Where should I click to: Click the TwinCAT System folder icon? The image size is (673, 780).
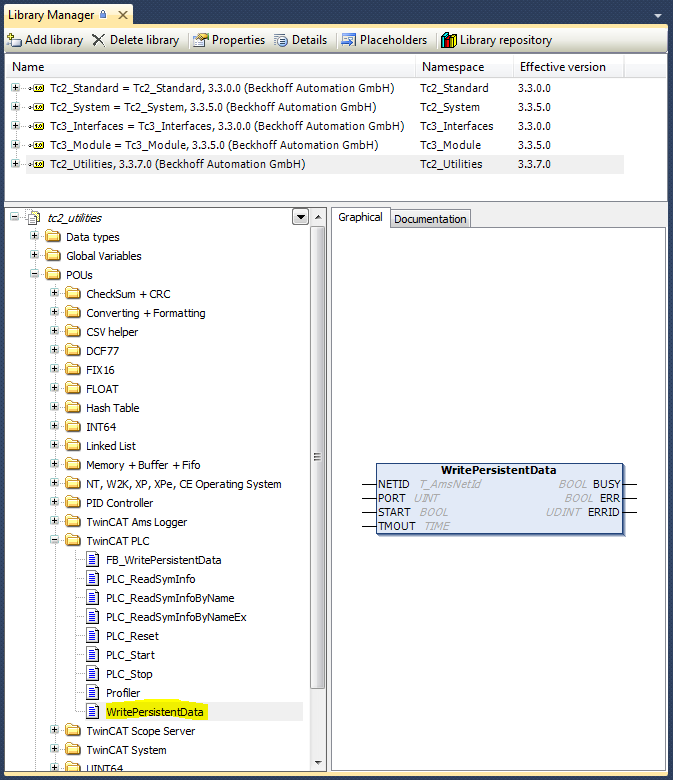tap(73, 749)
